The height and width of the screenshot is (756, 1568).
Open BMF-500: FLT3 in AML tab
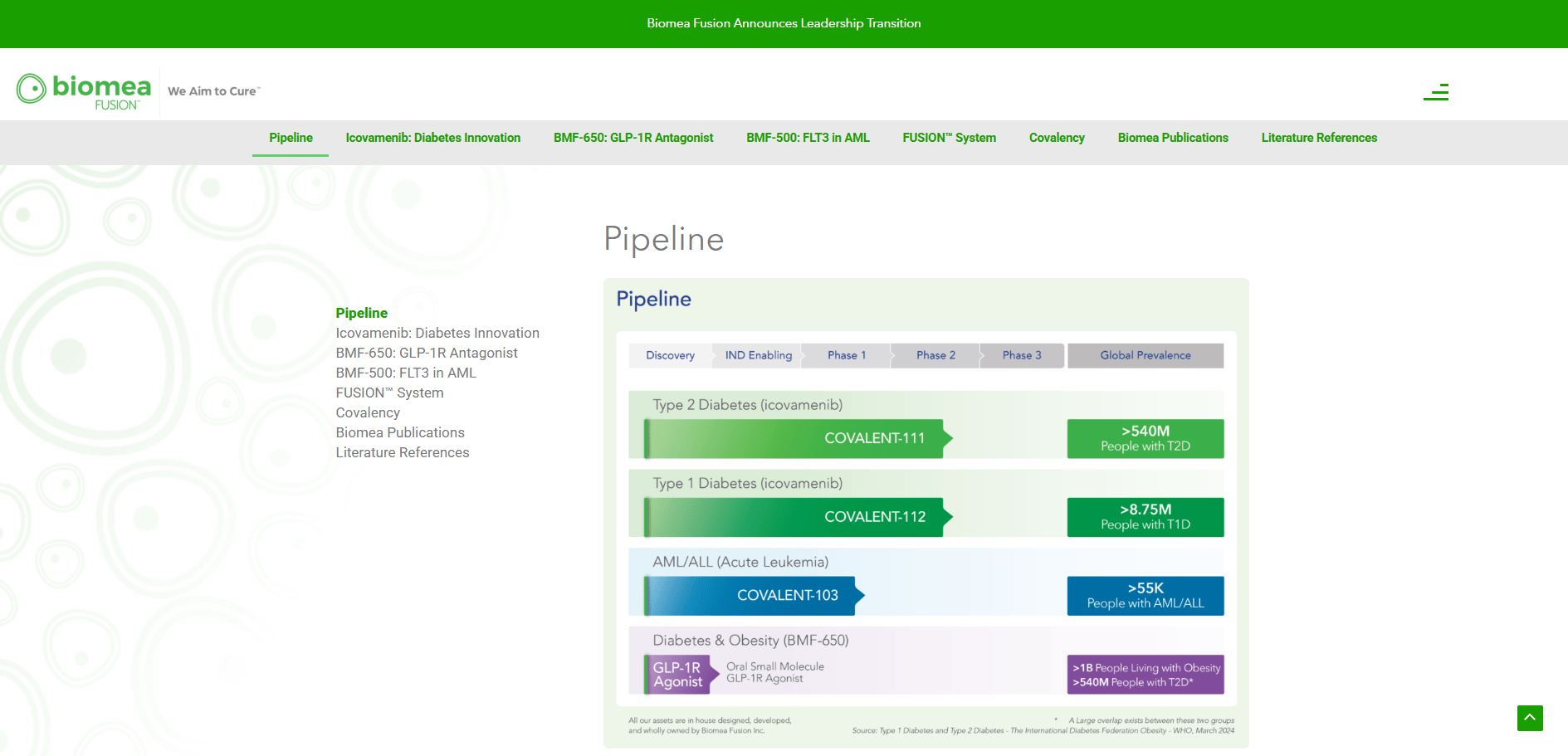[808, 138]
